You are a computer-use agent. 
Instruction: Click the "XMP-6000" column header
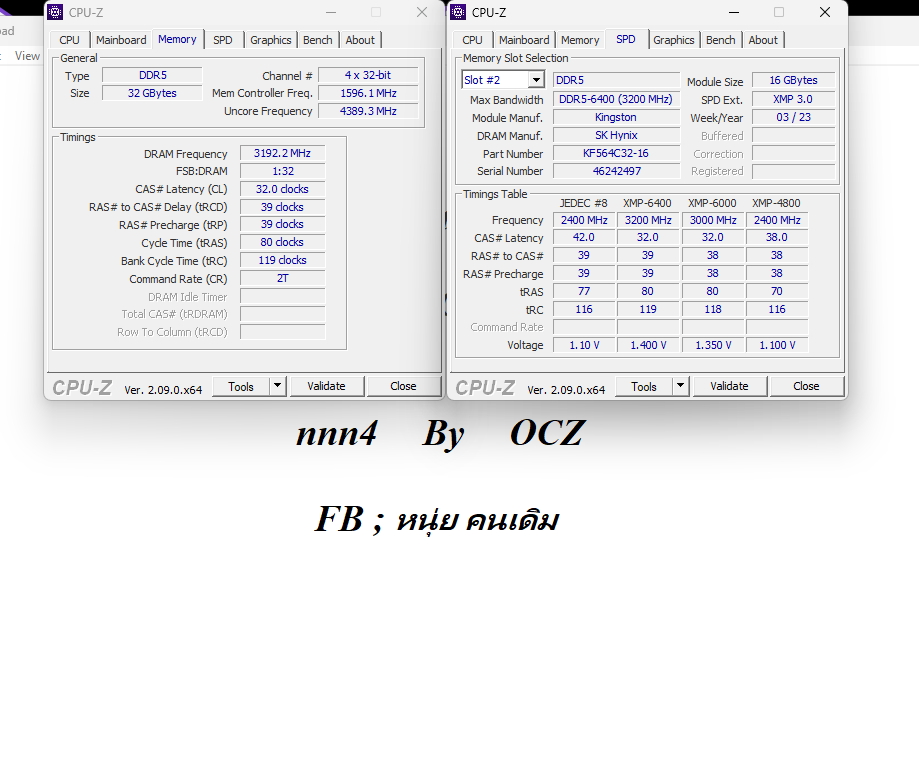(712, 203)
